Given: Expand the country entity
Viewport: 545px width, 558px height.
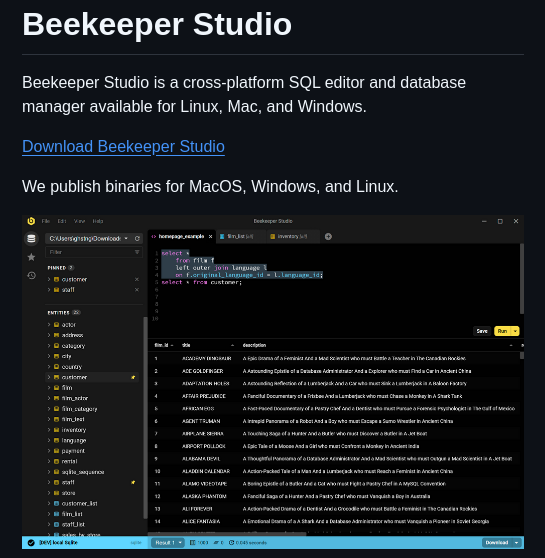Looking at the screenshot, I should point(49,367).
